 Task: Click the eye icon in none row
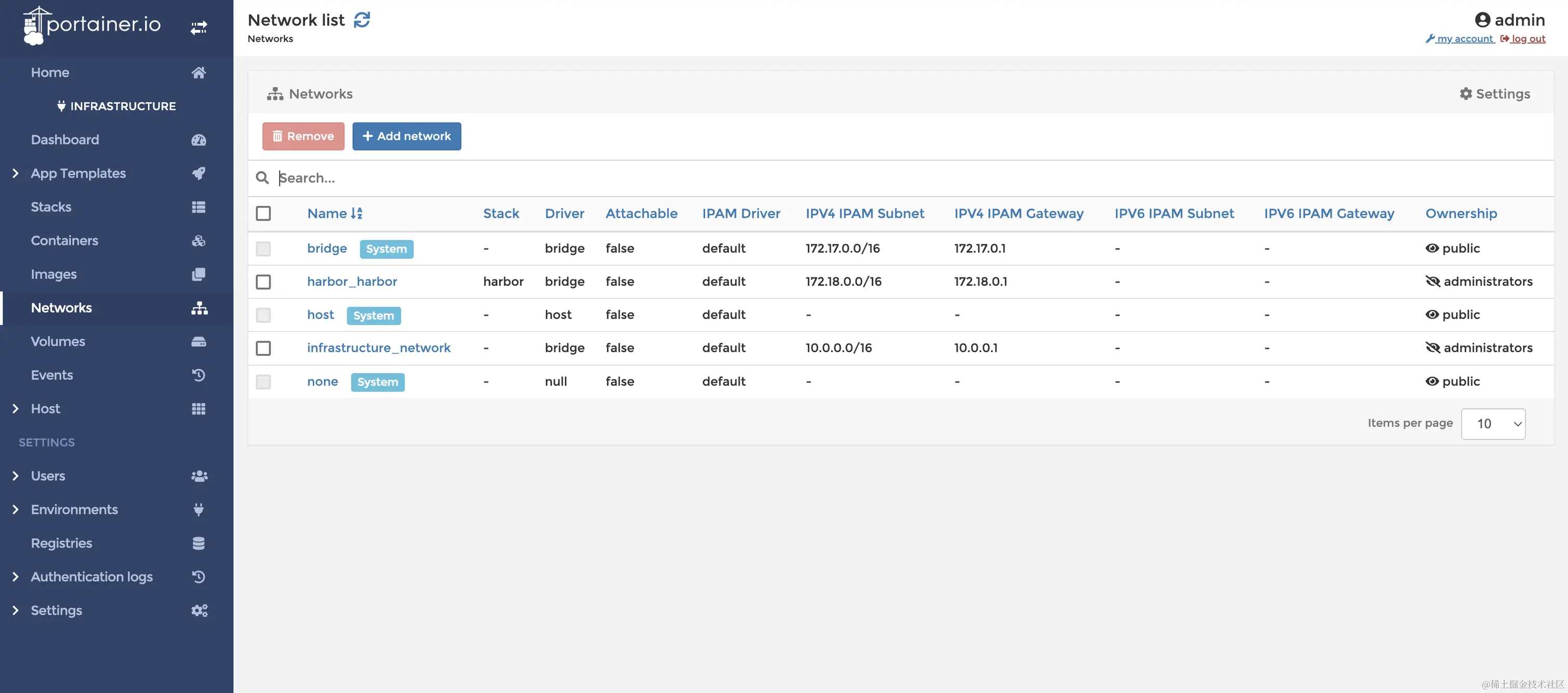pyautogui.click(x=1432, y=382)
